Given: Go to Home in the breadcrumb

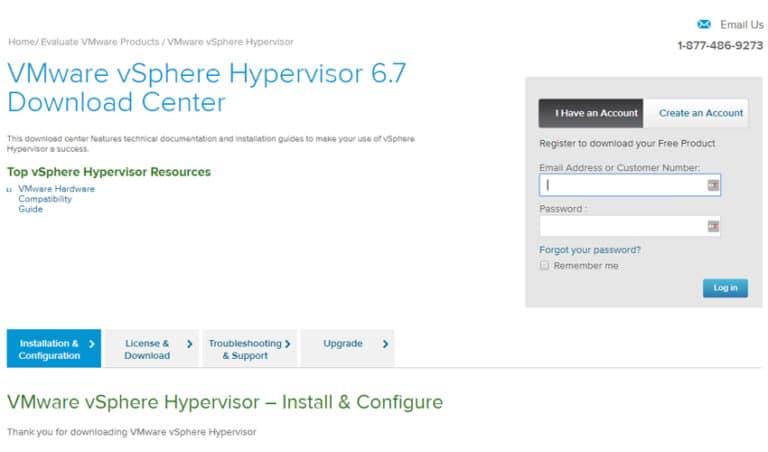Looking at the screenshot, I should point(21,42).
